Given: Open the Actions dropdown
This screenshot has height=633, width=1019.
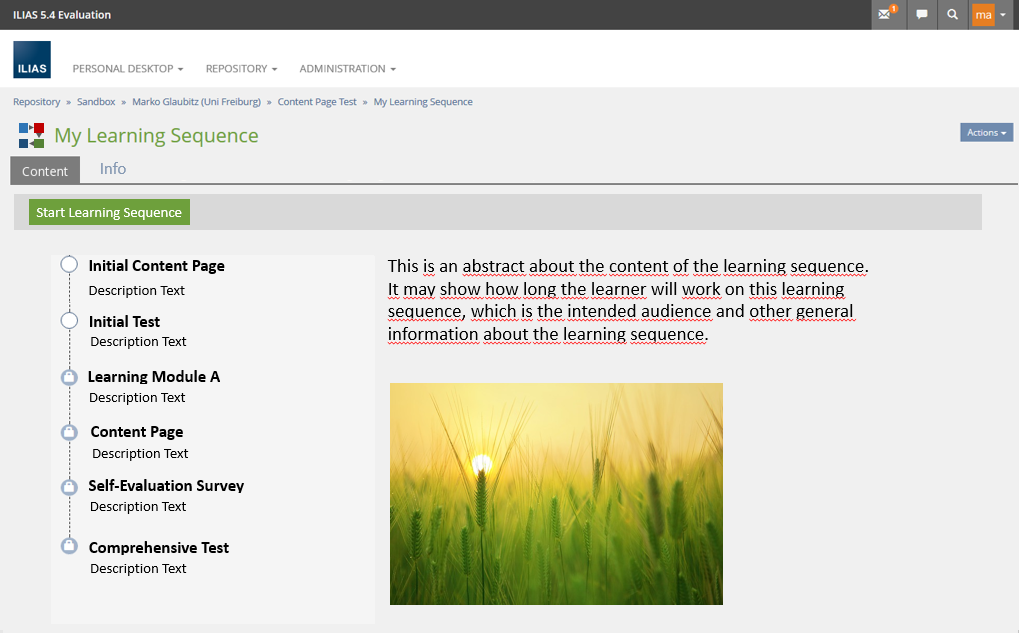Looking at the screenshot, I should (986, 132).
